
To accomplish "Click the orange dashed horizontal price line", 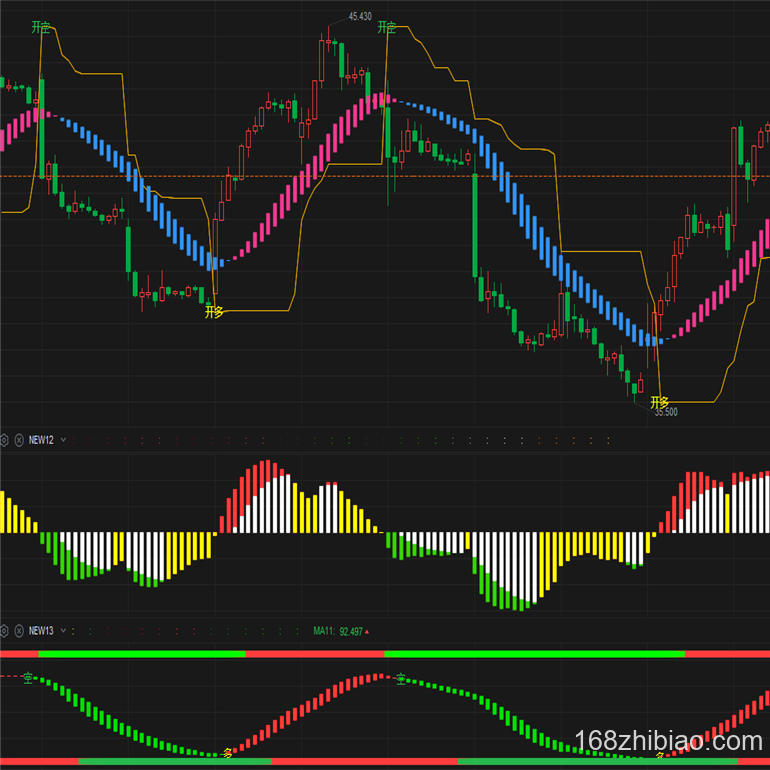I will pyautogui.click(x=300, y=177).
